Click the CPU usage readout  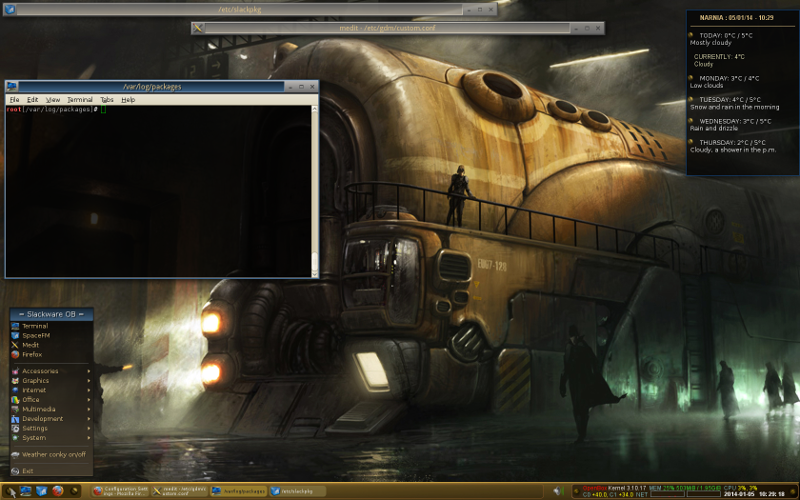point(740,488)
